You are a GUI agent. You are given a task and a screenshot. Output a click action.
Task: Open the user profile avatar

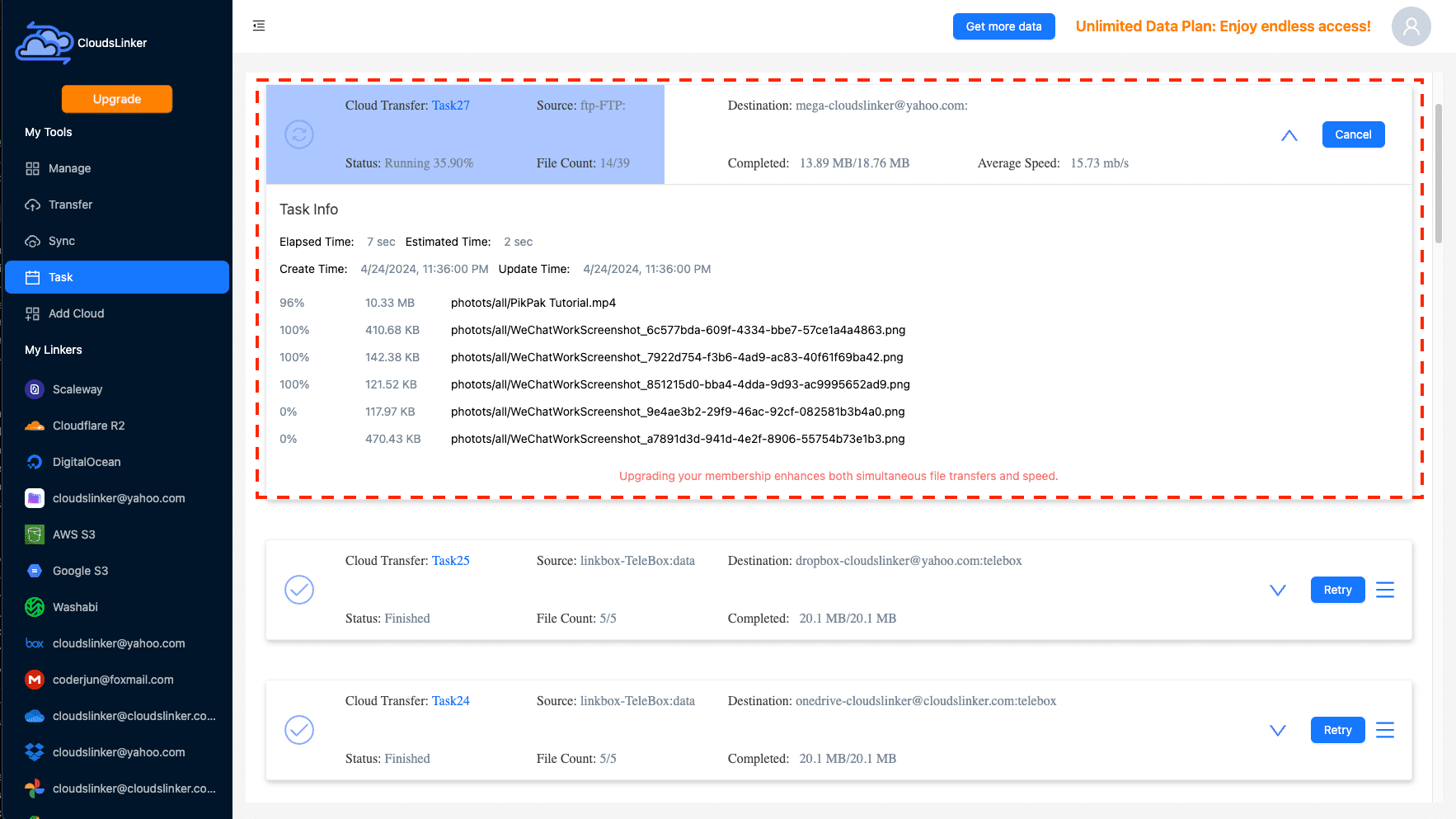(x=1411, y=26)
